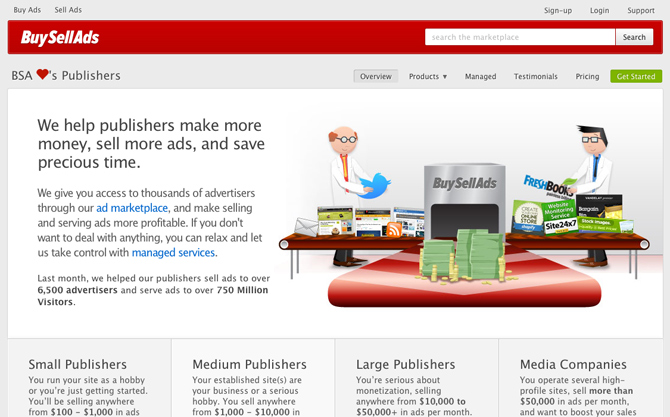Click the Medium Publishers heading
The width and height of the screenshot is (670, 417).
250,364
